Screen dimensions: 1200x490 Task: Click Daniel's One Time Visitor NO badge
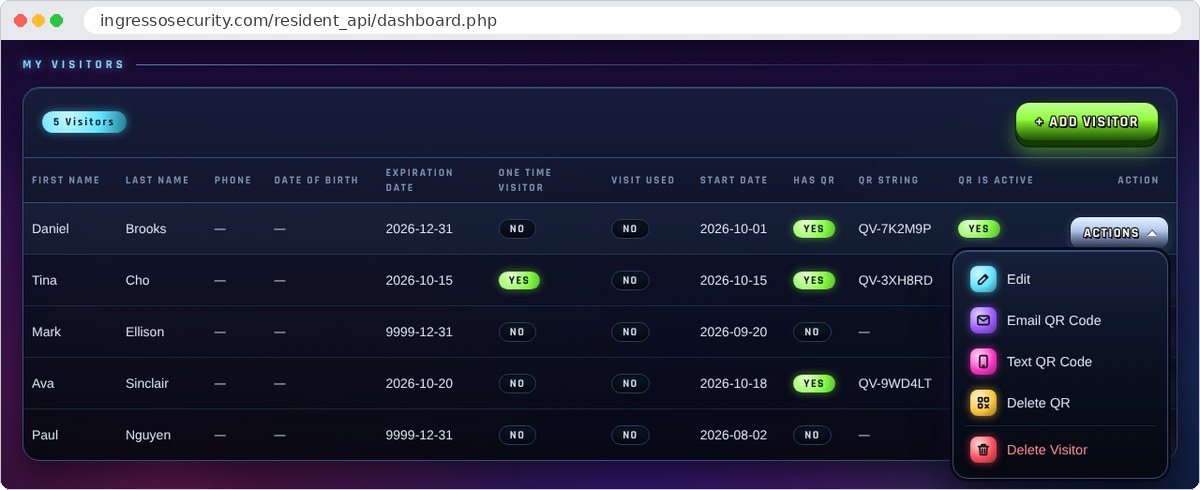point(517,229)
